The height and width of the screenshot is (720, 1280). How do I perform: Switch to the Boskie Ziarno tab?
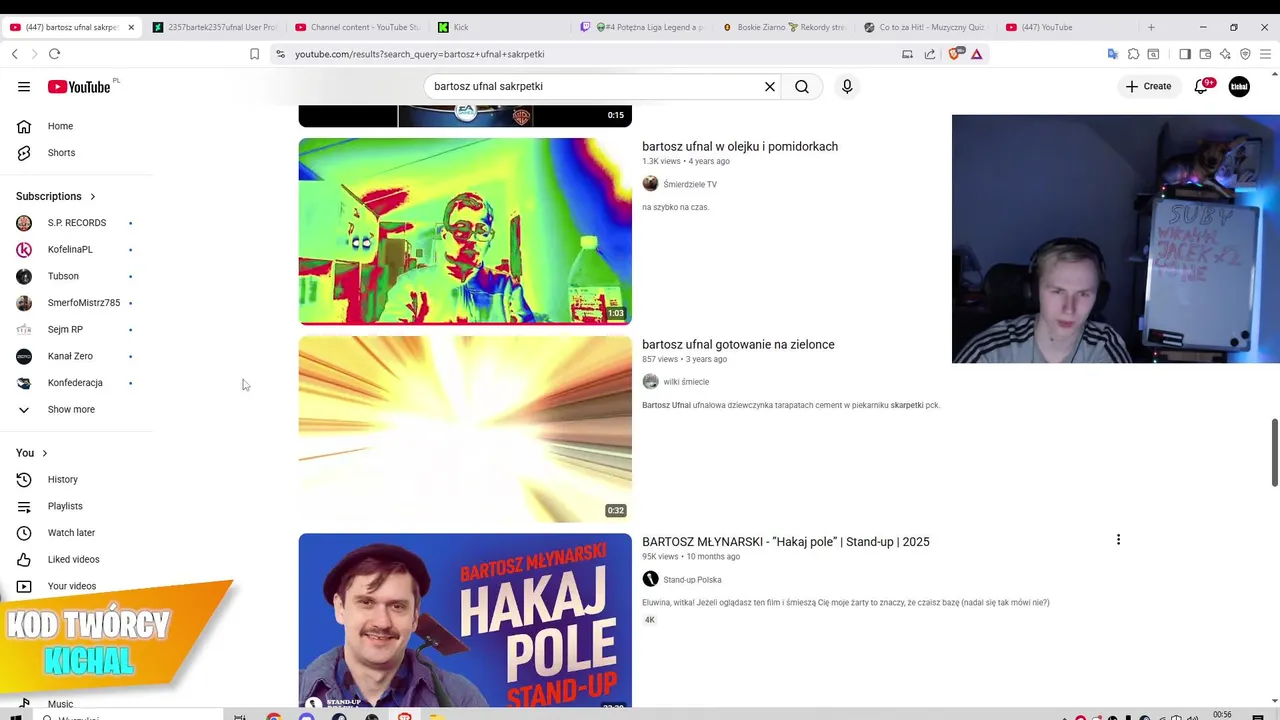[785, 27]
